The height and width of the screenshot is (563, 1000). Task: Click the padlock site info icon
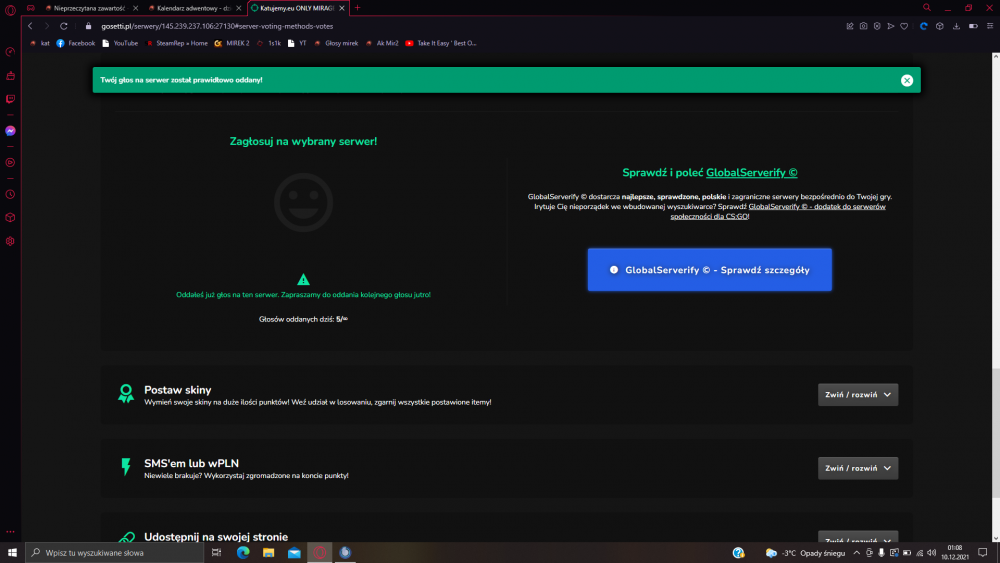[x=89, y=26]
